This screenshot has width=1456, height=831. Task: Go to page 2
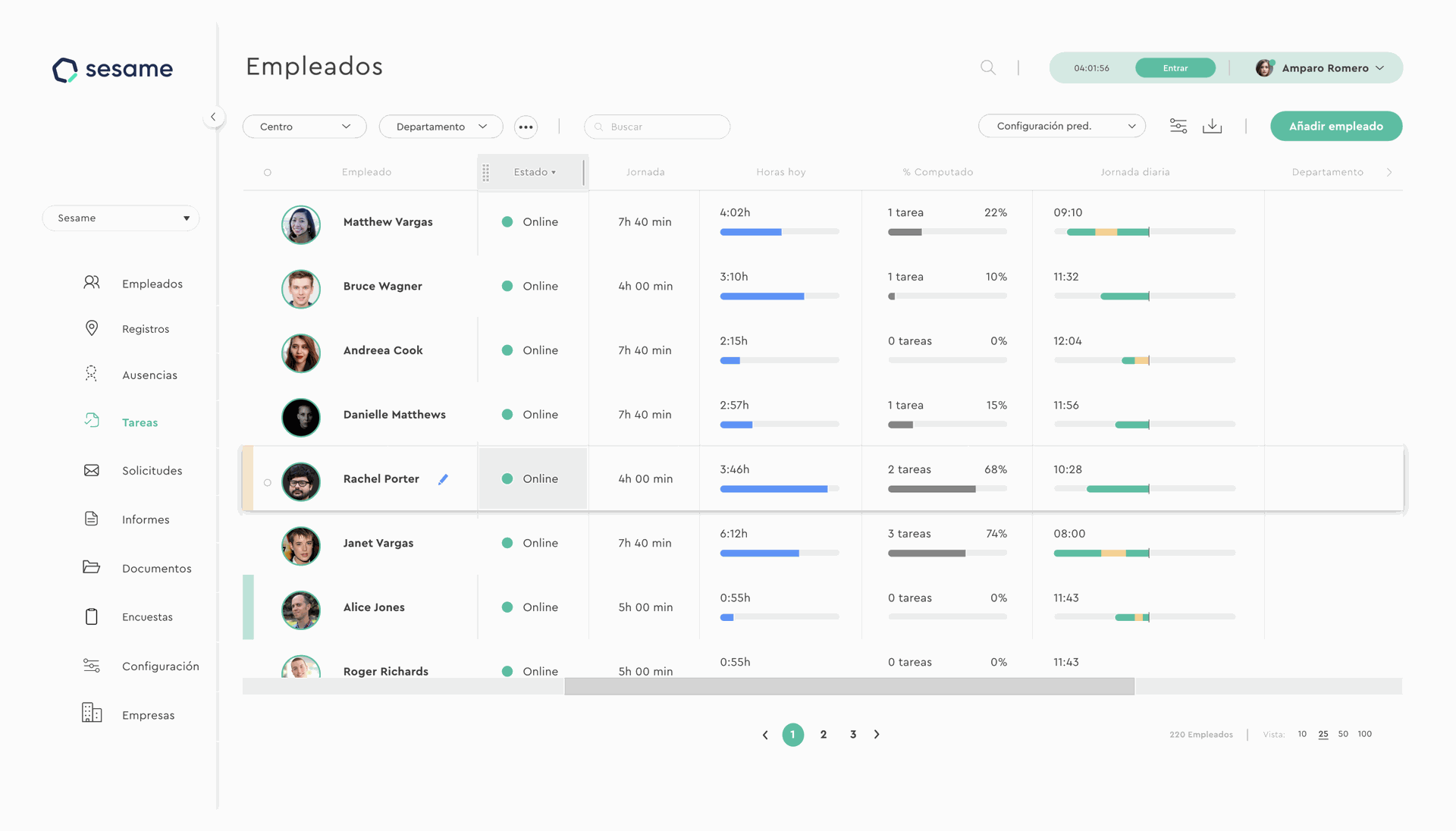(x=824, y=734)
